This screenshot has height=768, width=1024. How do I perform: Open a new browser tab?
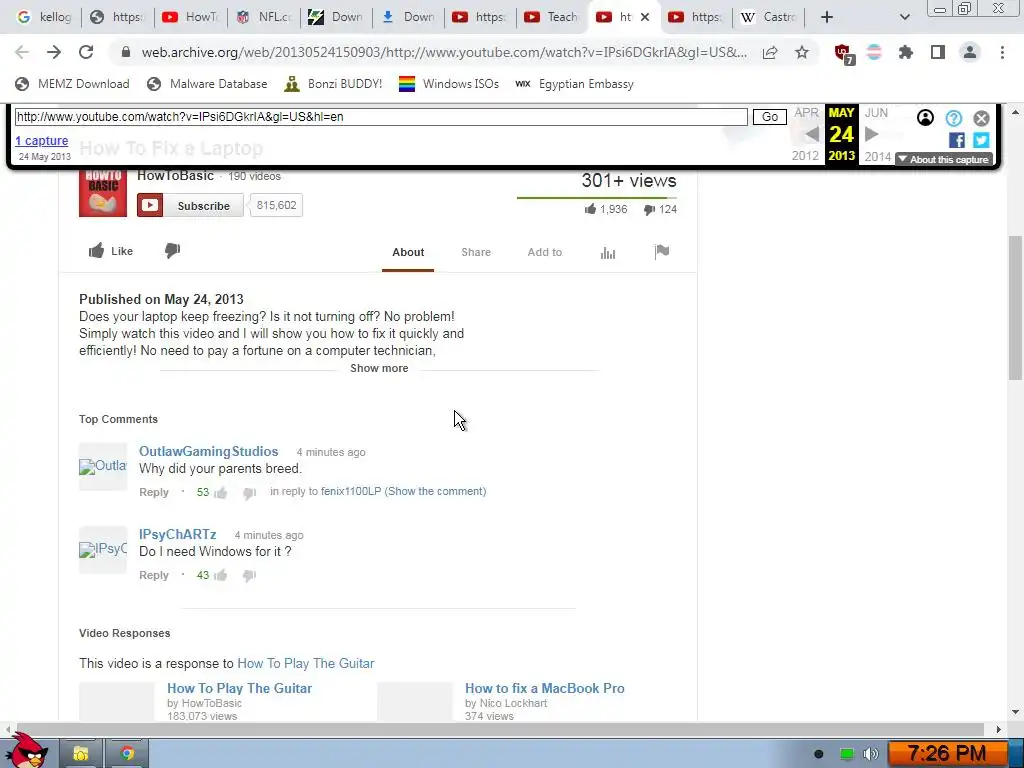[x=827, y=17]
